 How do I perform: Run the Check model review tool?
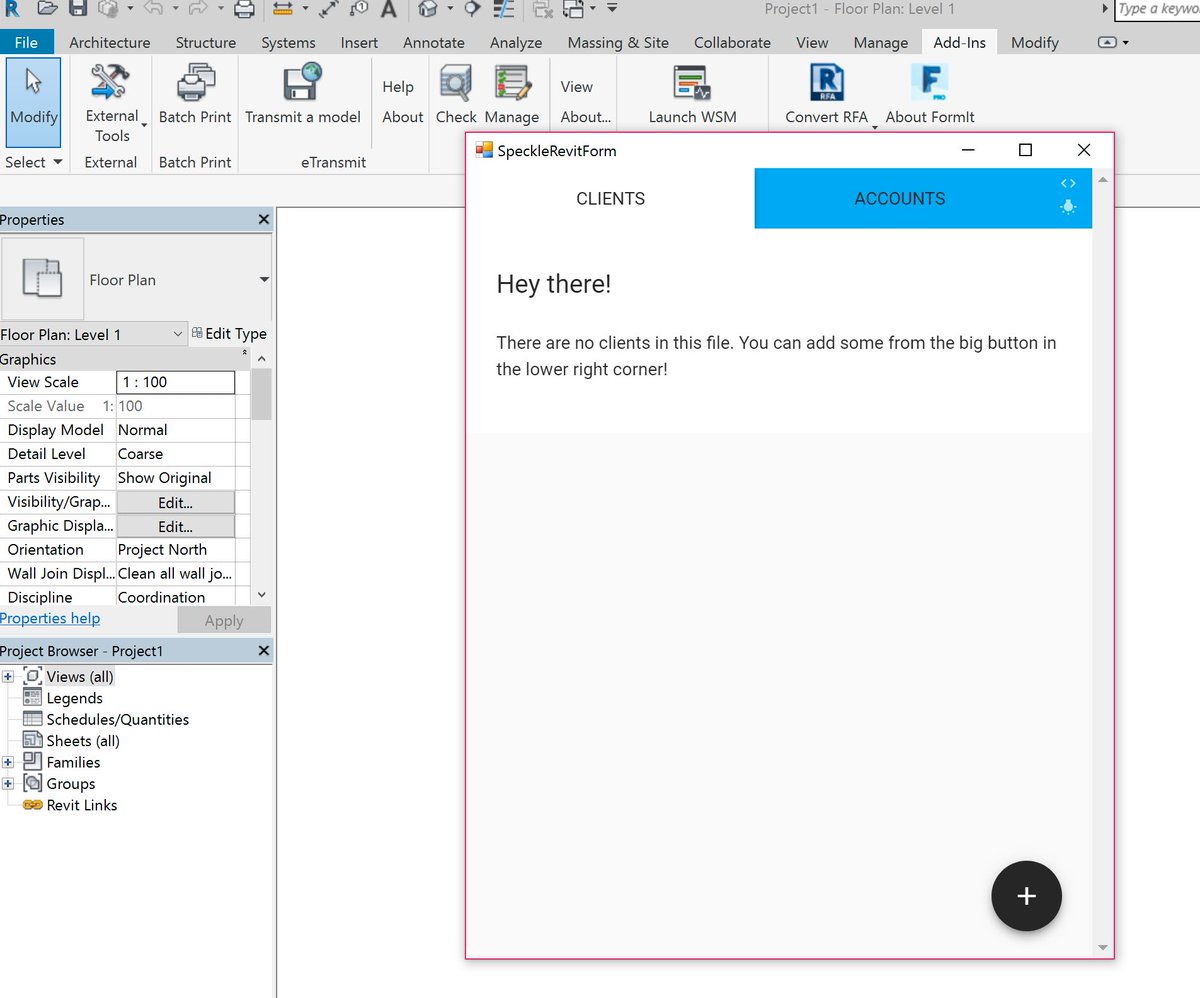456,94
